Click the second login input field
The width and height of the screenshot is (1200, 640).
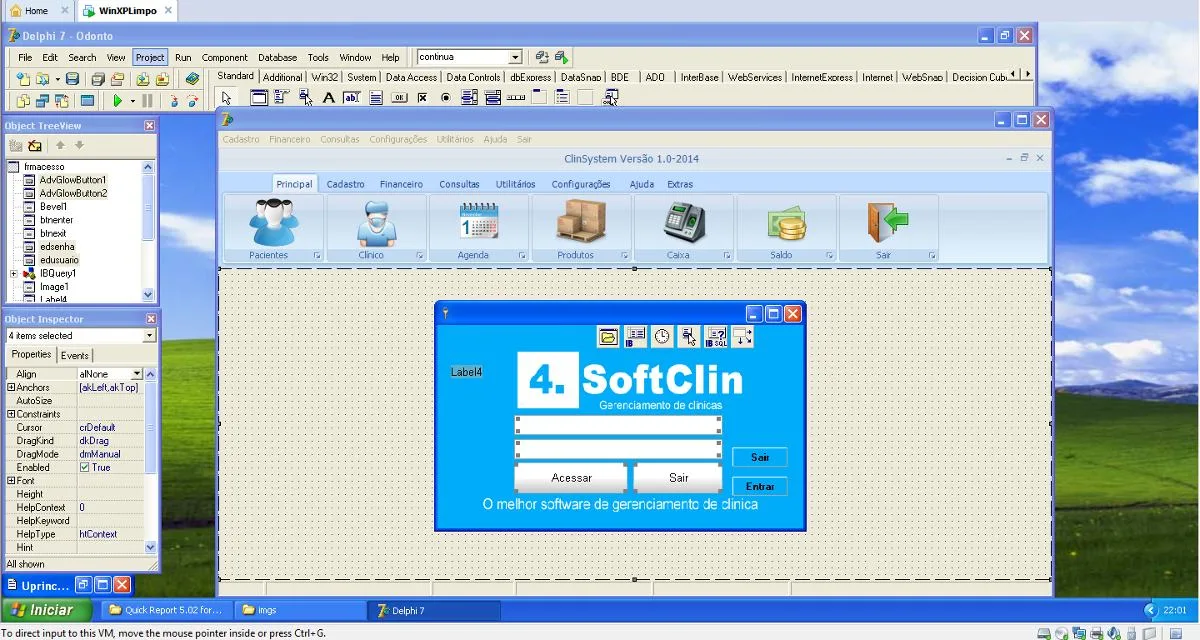618,449
